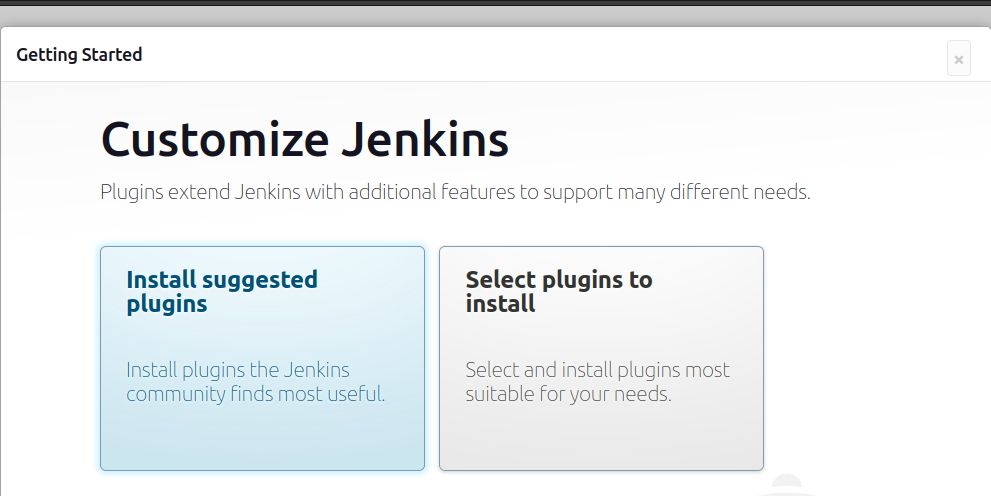Close the Getting Started dialog
991x496 pixels.
[x=958, y=59]
